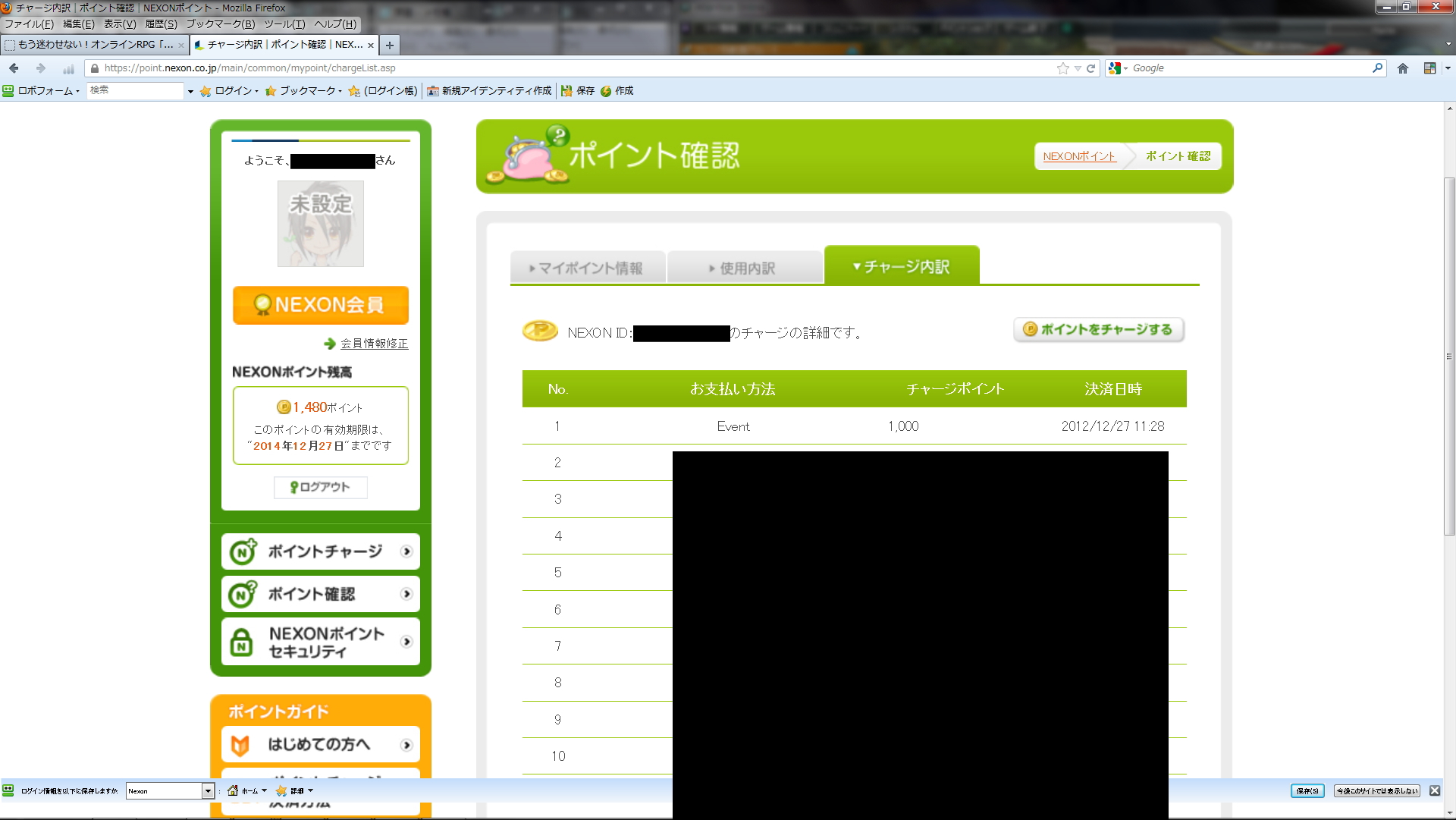Viewport: 1456px width, 820px height.
Task: Open the address bar history dropdown arrow
Action: pos(1078,68)
